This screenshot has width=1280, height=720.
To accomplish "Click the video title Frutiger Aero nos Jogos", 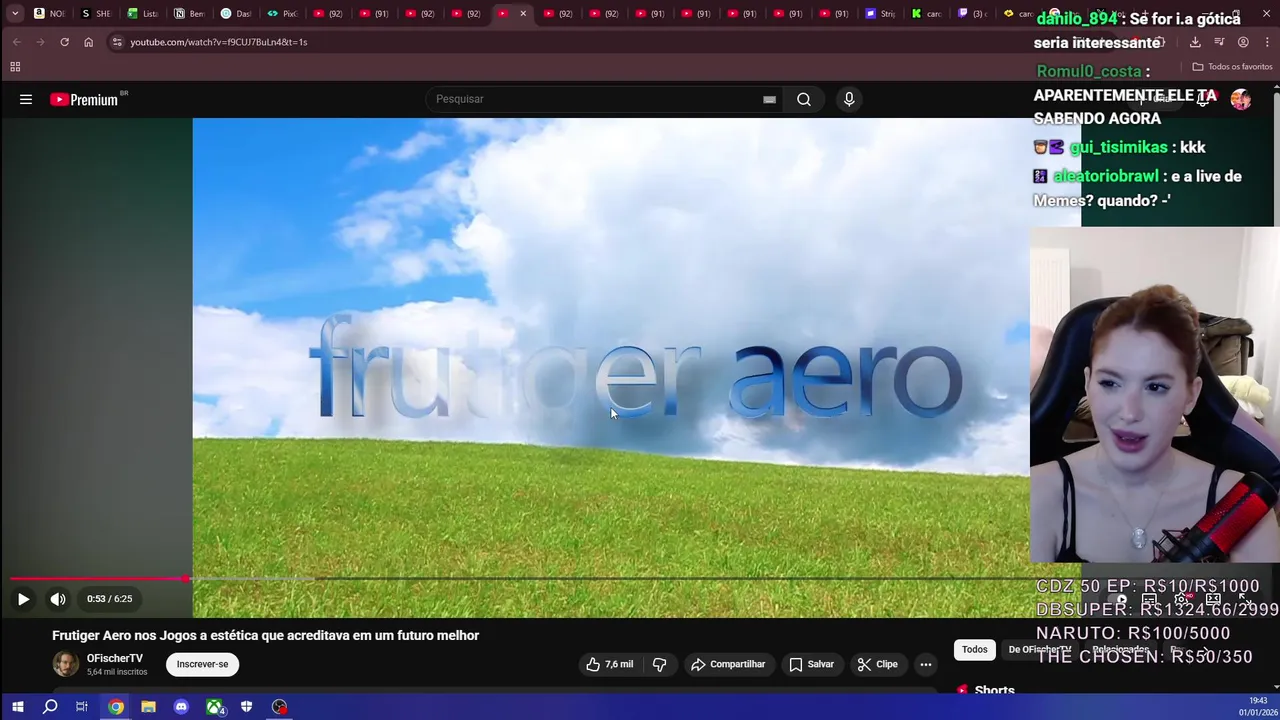I will [265, 635].
